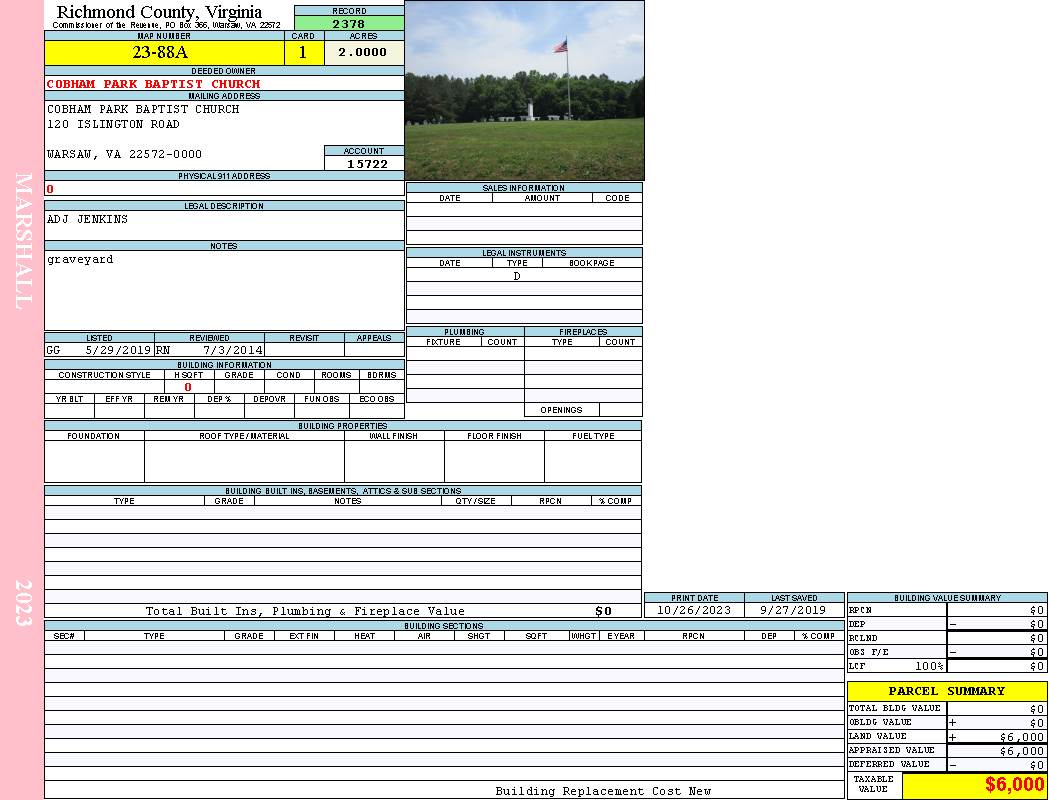Click the red taxable value $6,000

(x=1014, y=786)
